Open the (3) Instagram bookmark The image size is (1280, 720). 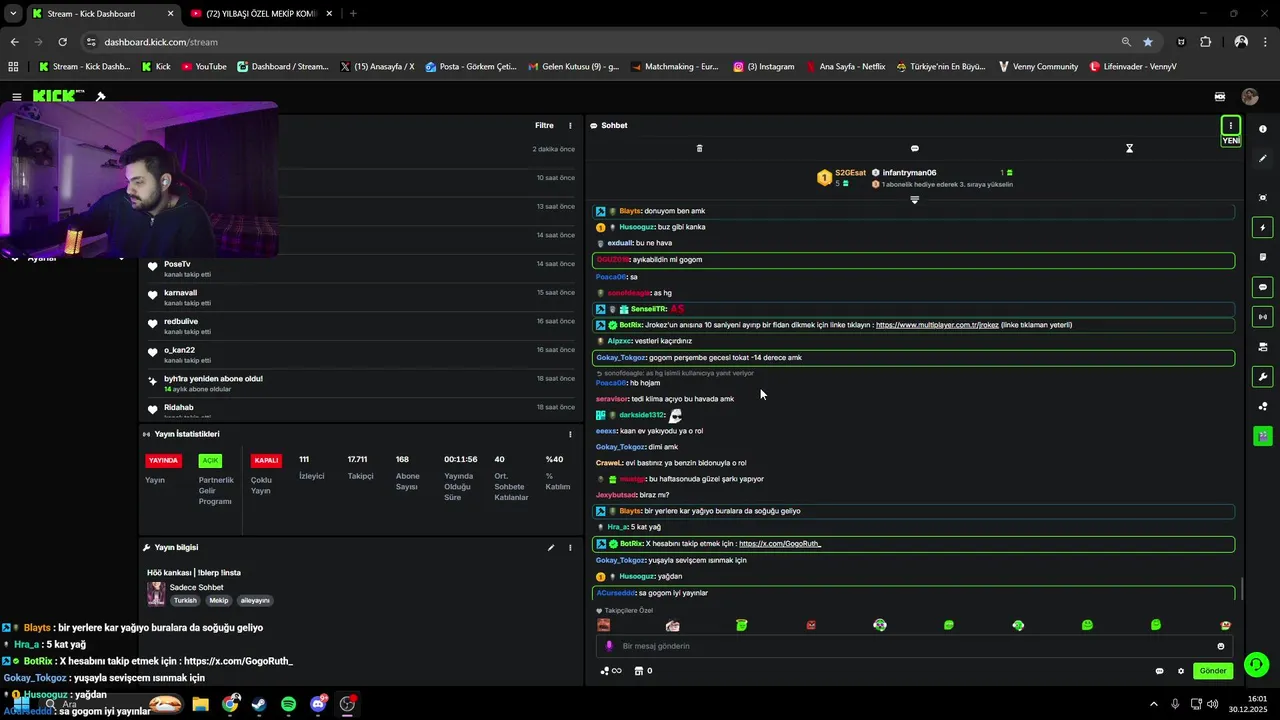(x=763, y=67)
